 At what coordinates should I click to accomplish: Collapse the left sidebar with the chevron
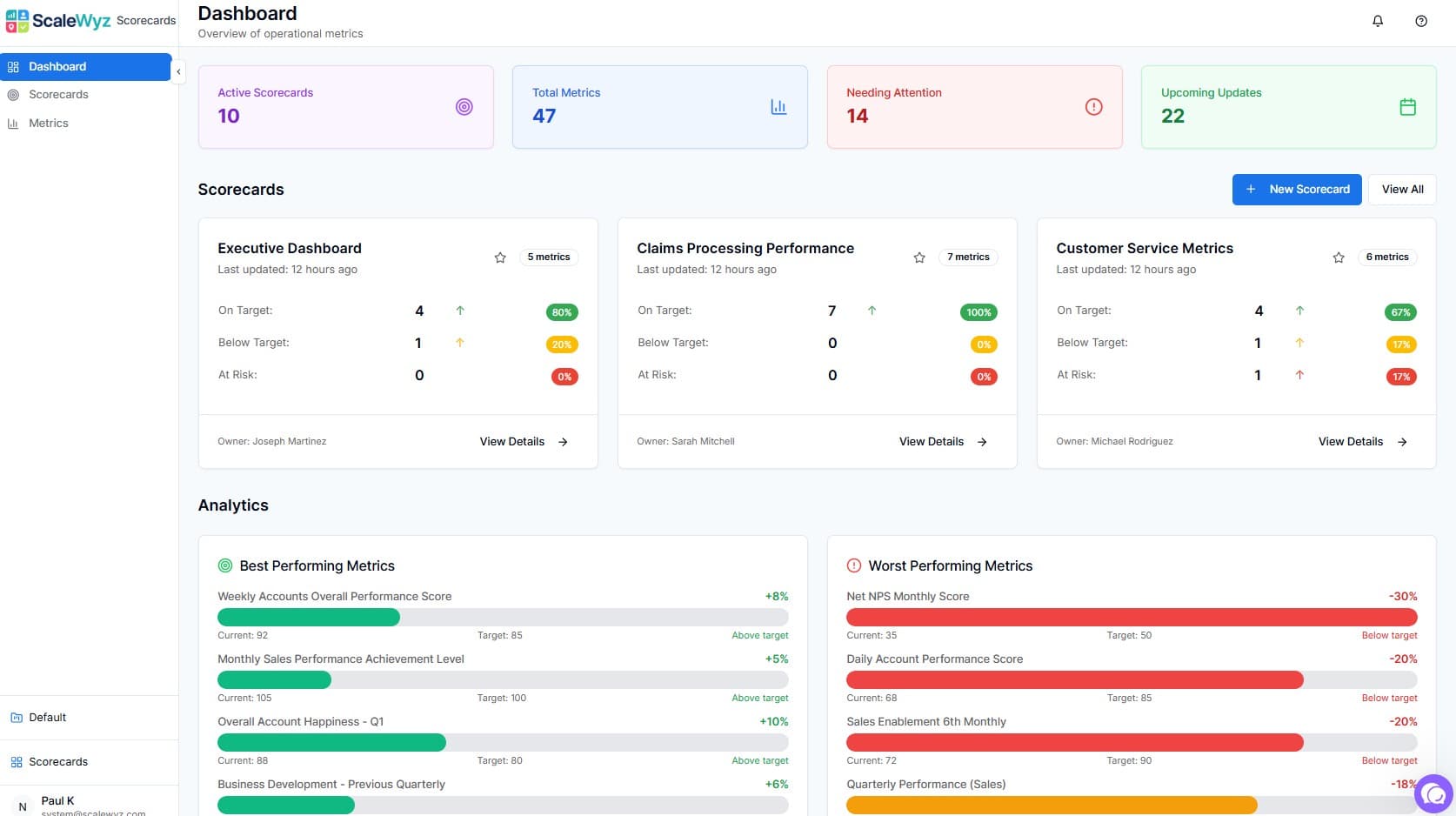(178, 71)
